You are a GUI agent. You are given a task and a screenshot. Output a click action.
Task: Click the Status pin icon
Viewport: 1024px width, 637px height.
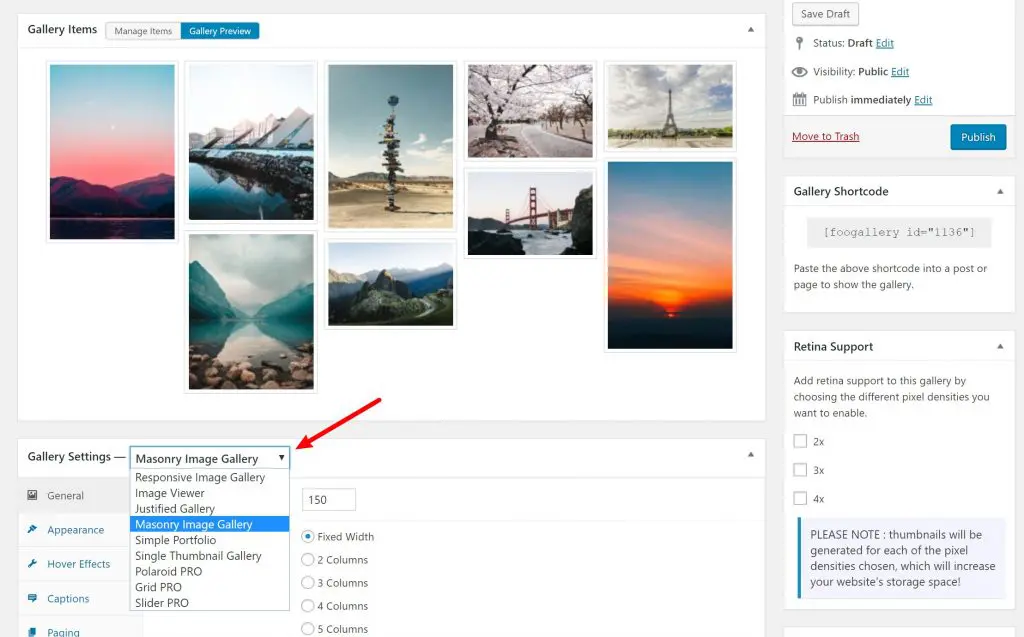pyautogui.click(x=799, y=43)
